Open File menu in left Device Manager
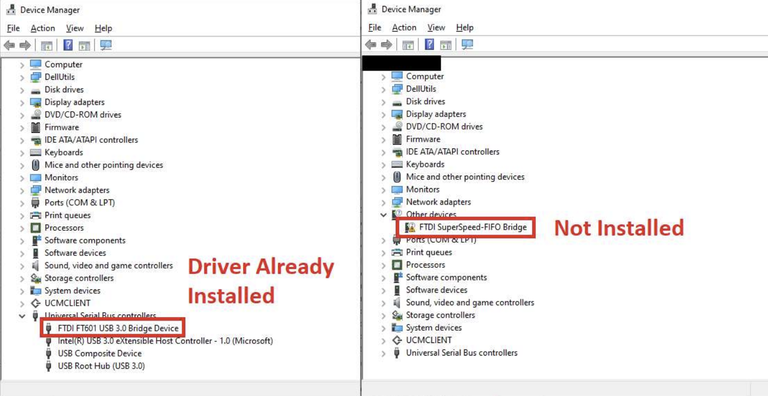The height and width of the screenshot is (396, 768). [x=13, y=28]
